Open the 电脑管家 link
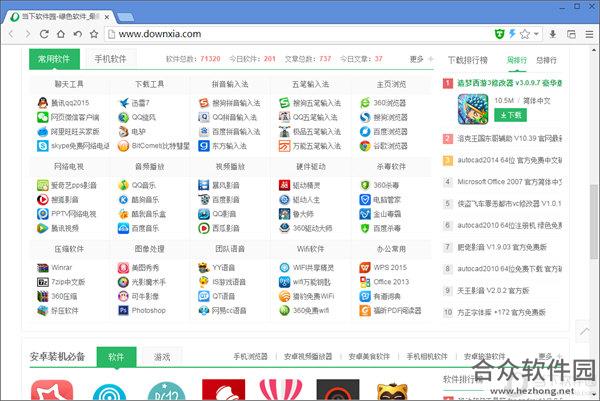Viewport: 600px width, 401px height. click(x=387, y=200)
